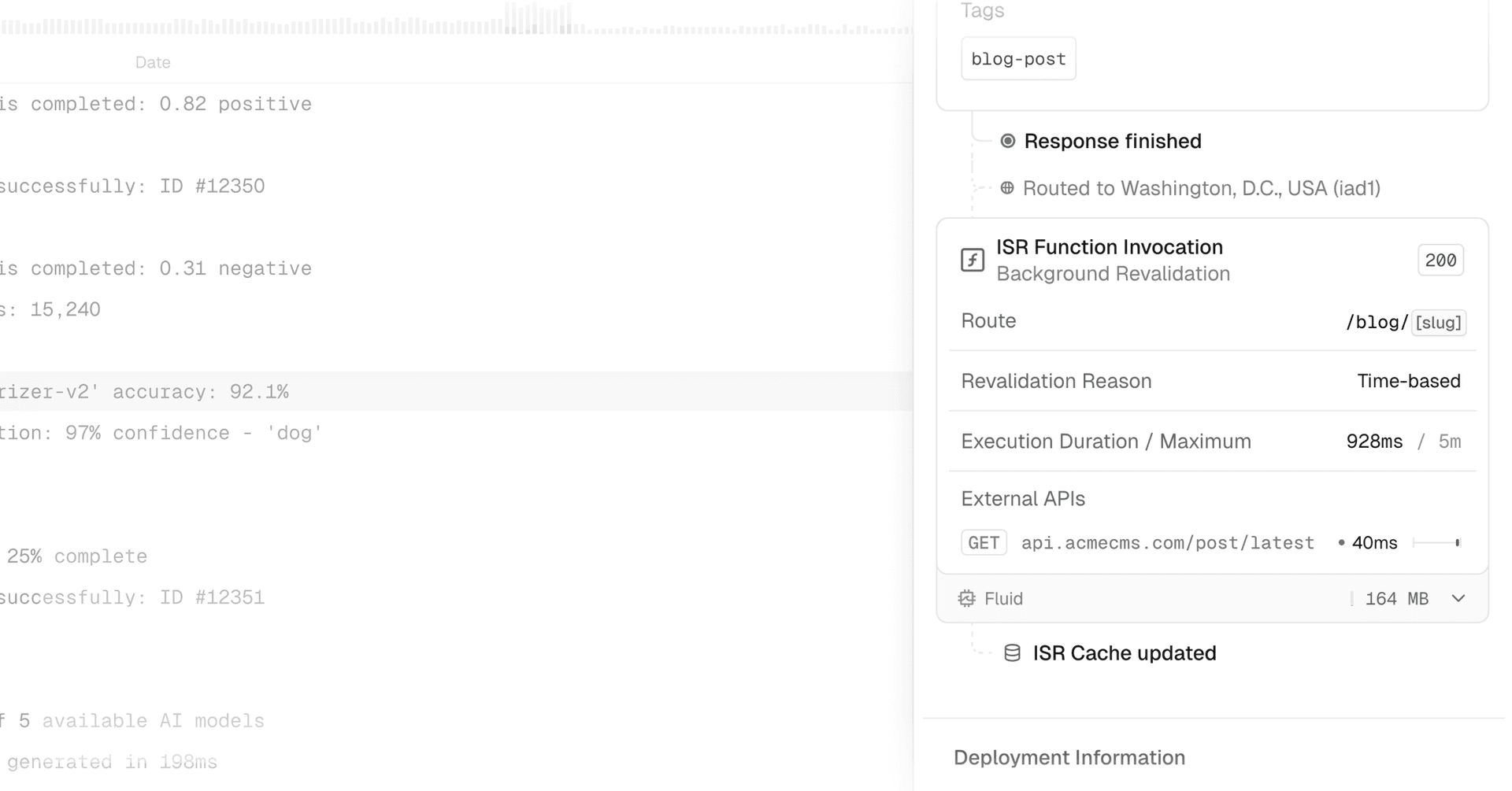Click the globe icon beside Routed to Washington
This screenshot has height=791, width=1512.
tap(1006, 188)
